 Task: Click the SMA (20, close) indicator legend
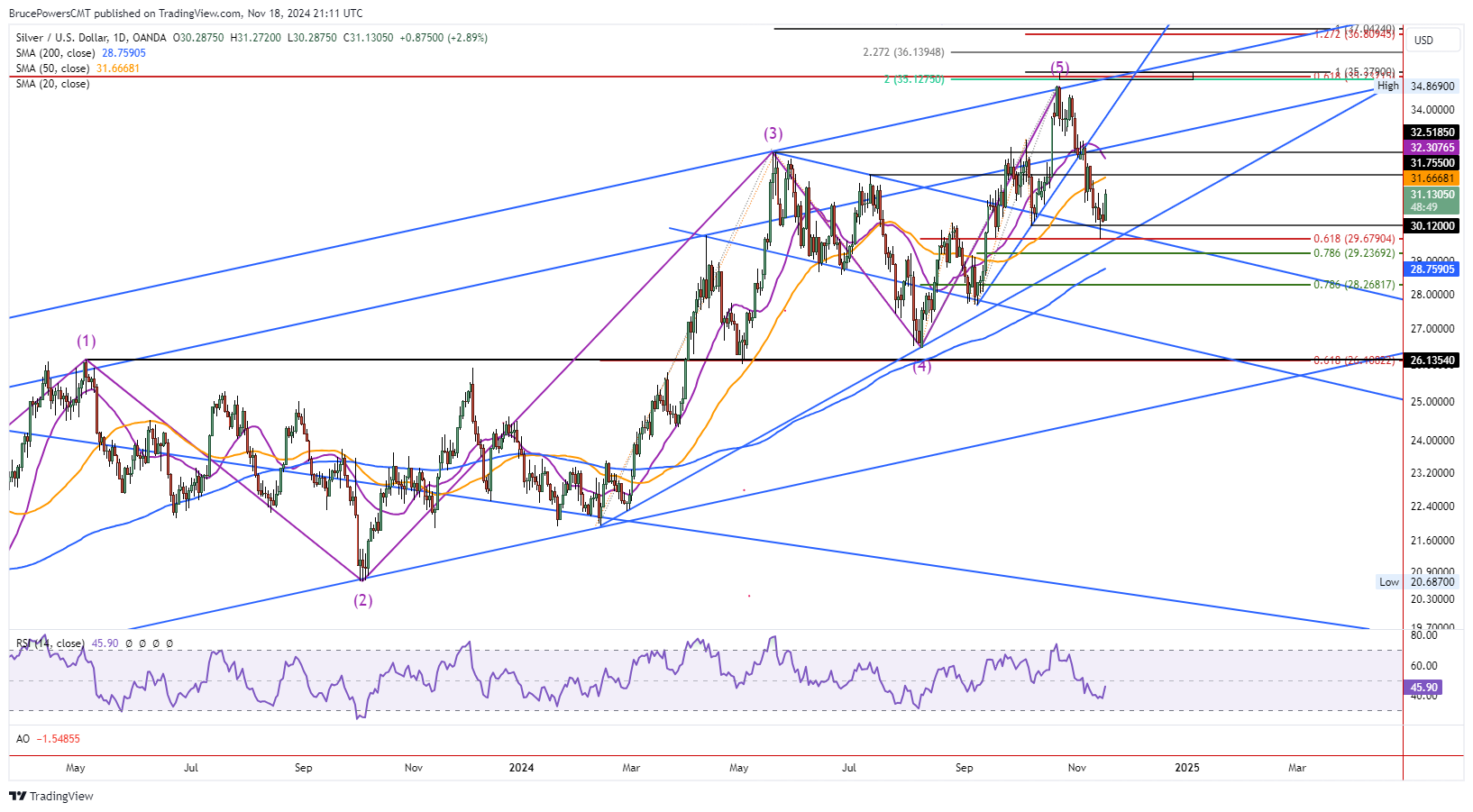52,84
